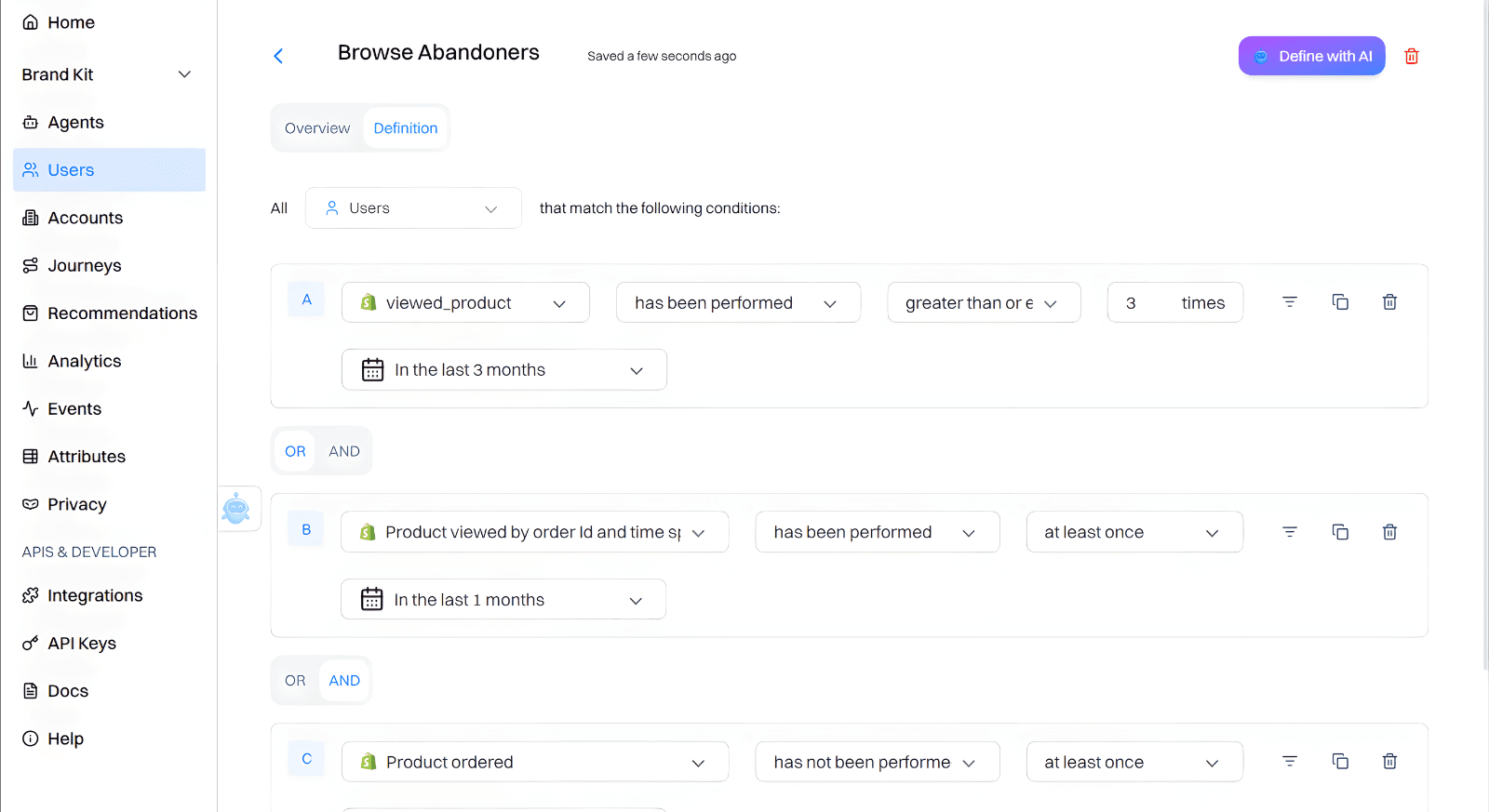Open the greater than or equal dropdown
1489x812 pixels.
[x=984, y=302]
